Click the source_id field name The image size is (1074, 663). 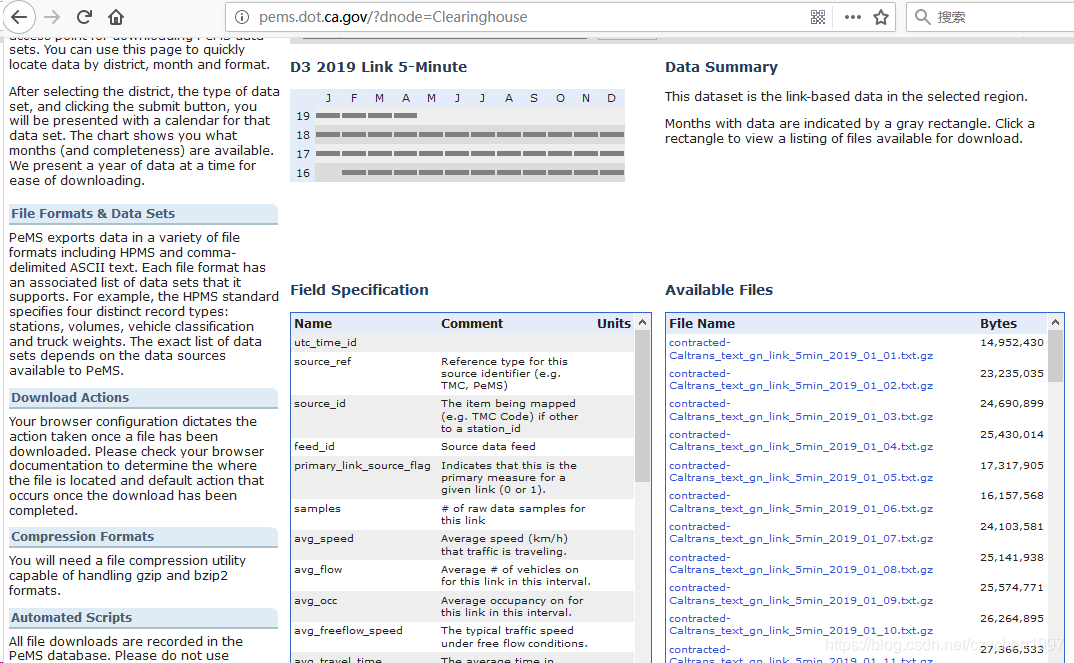coord(320,403)
